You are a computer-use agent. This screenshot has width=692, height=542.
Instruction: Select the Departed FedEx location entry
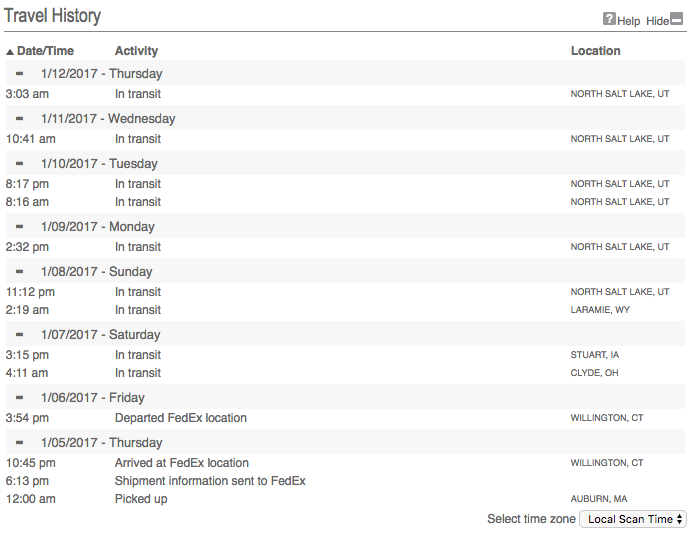click(180, 418)
